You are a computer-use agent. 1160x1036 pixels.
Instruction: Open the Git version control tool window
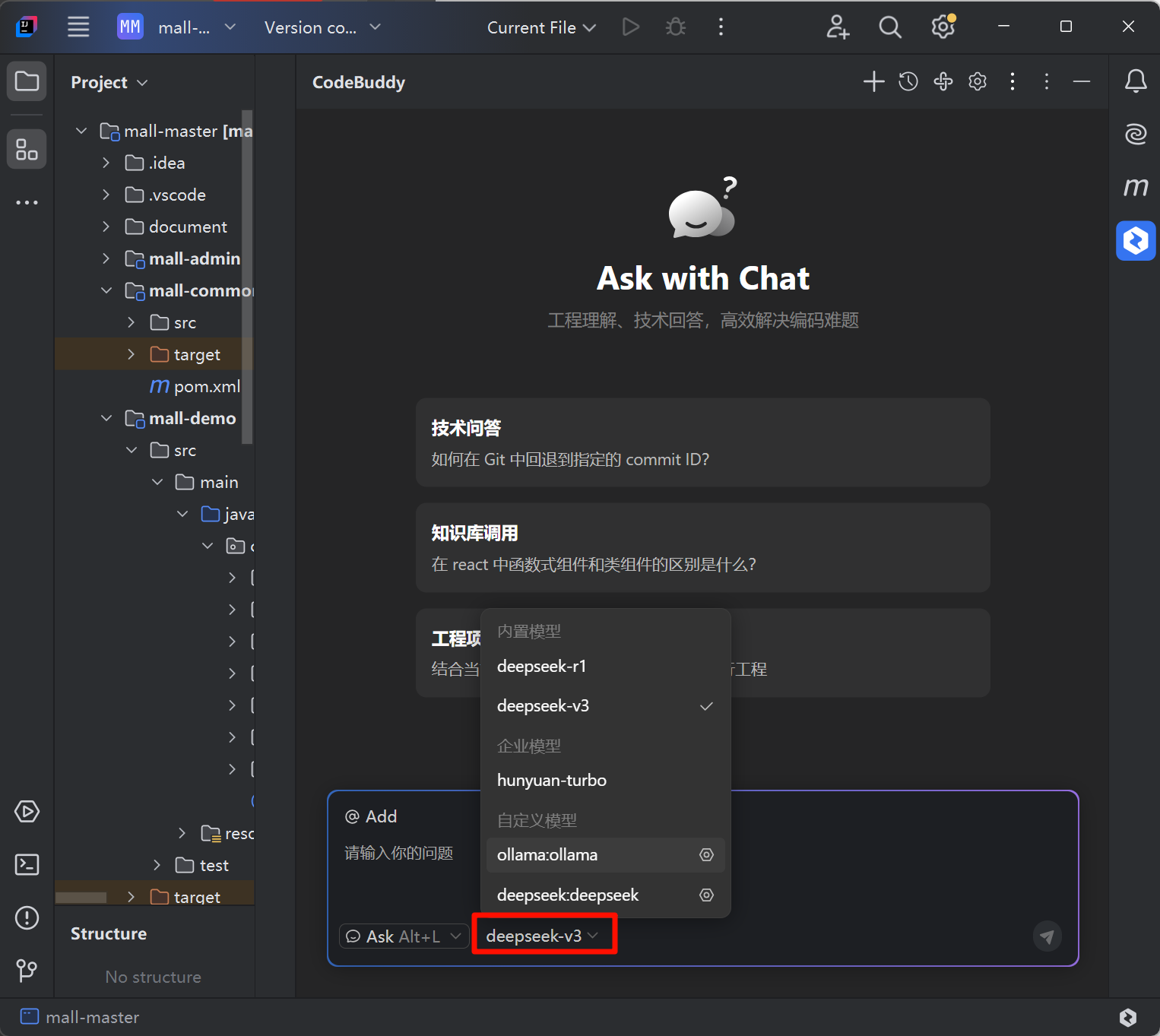(x=27, y=970)
